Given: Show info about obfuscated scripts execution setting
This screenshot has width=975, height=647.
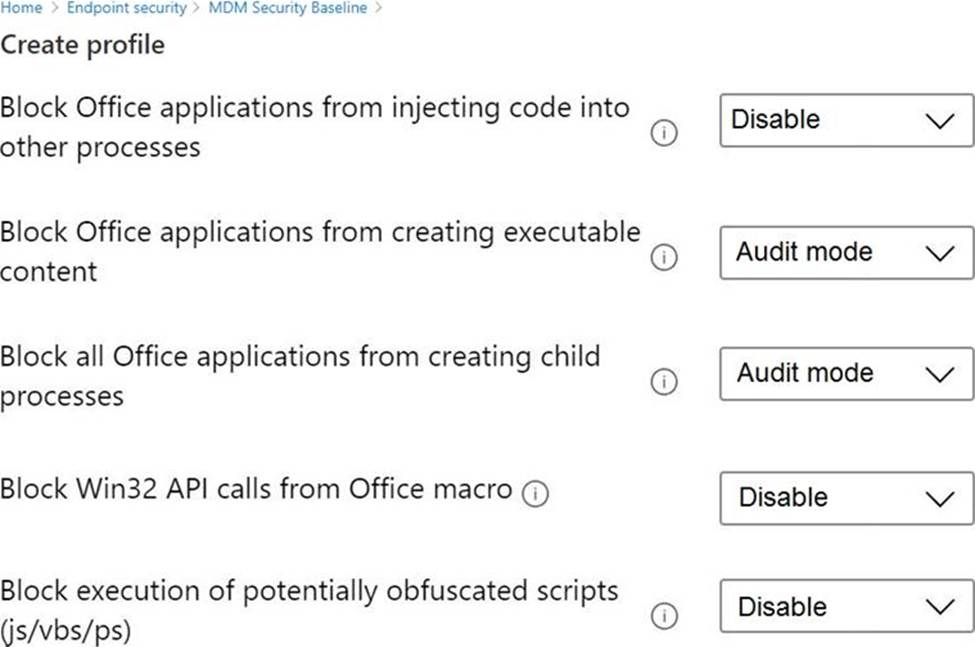Looking at the screenshot, I should 664,616.
